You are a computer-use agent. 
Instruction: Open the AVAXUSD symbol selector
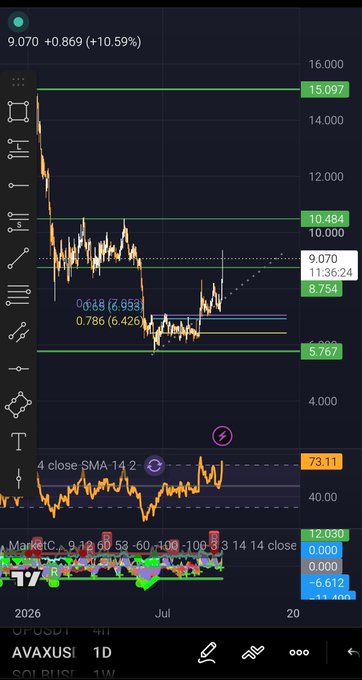click(44, 652)
